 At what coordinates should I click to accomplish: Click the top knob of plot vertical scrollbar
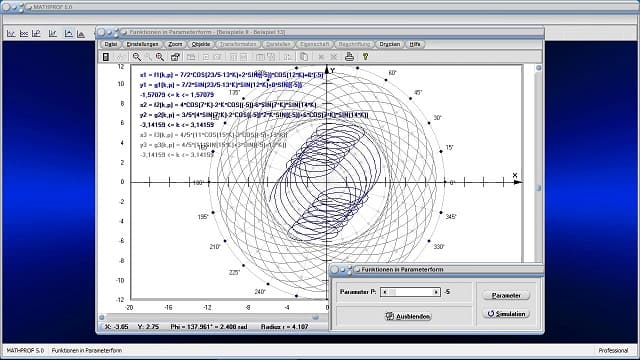pyautogui.click(x=538, y=68)
